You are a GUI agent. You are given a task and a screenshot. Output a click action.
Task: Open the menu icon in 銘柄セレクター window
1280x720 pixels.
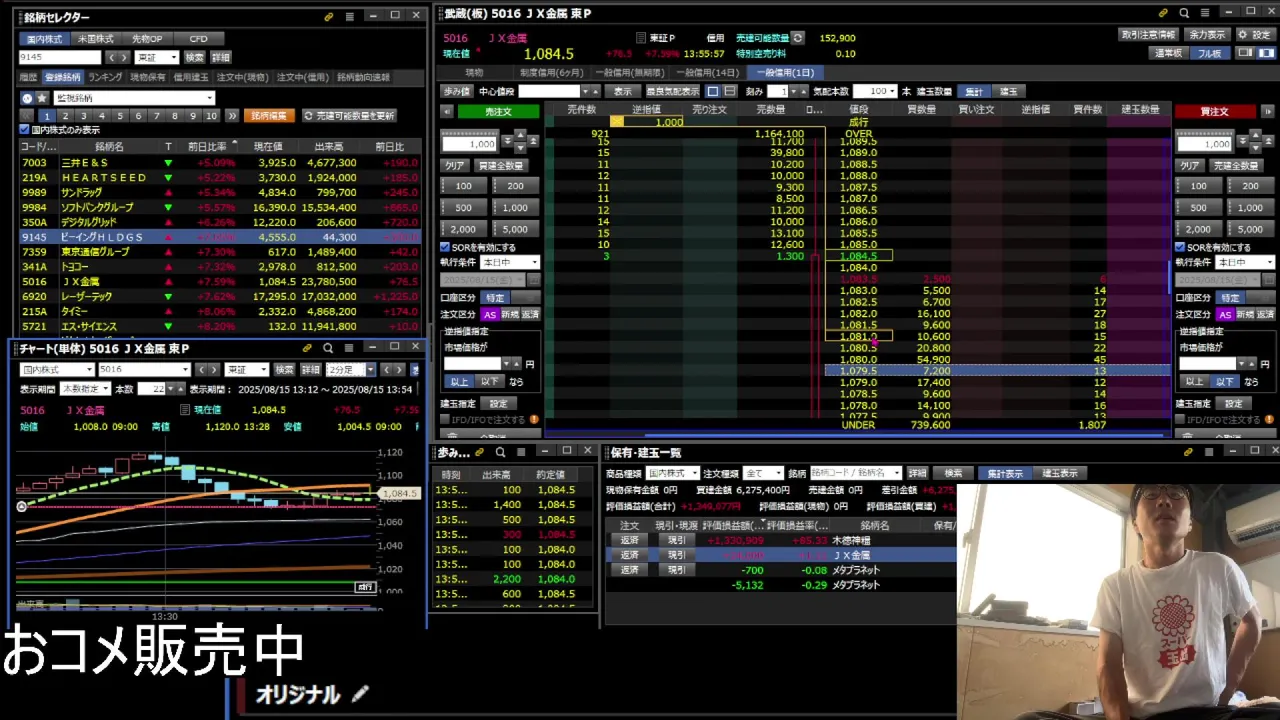349,17
